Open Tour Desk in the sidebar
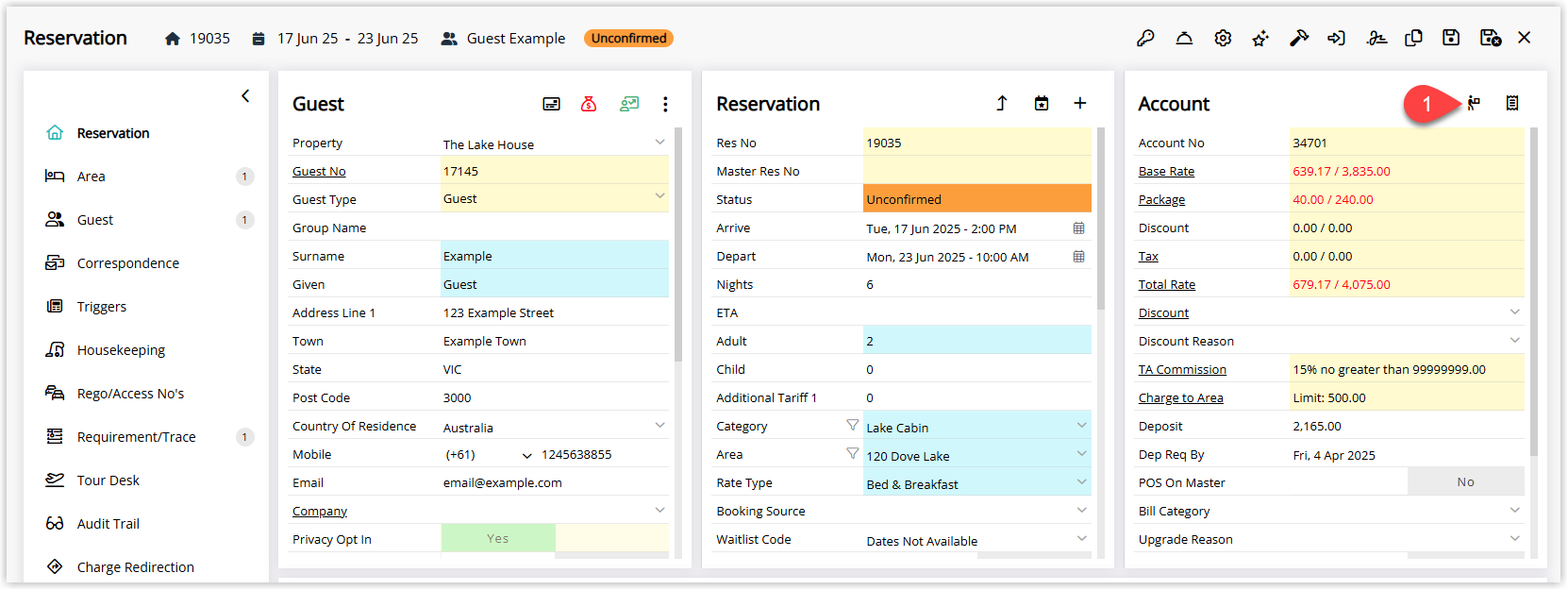 tap(108, 480)
